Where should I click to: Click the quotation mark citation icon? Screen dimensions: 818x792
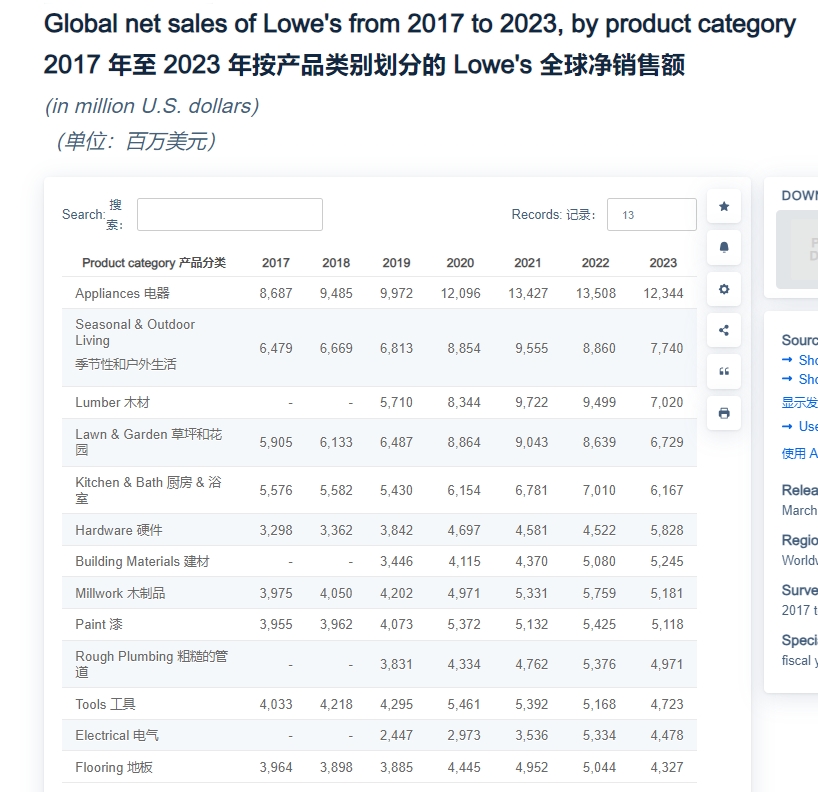tap(724, 371)
